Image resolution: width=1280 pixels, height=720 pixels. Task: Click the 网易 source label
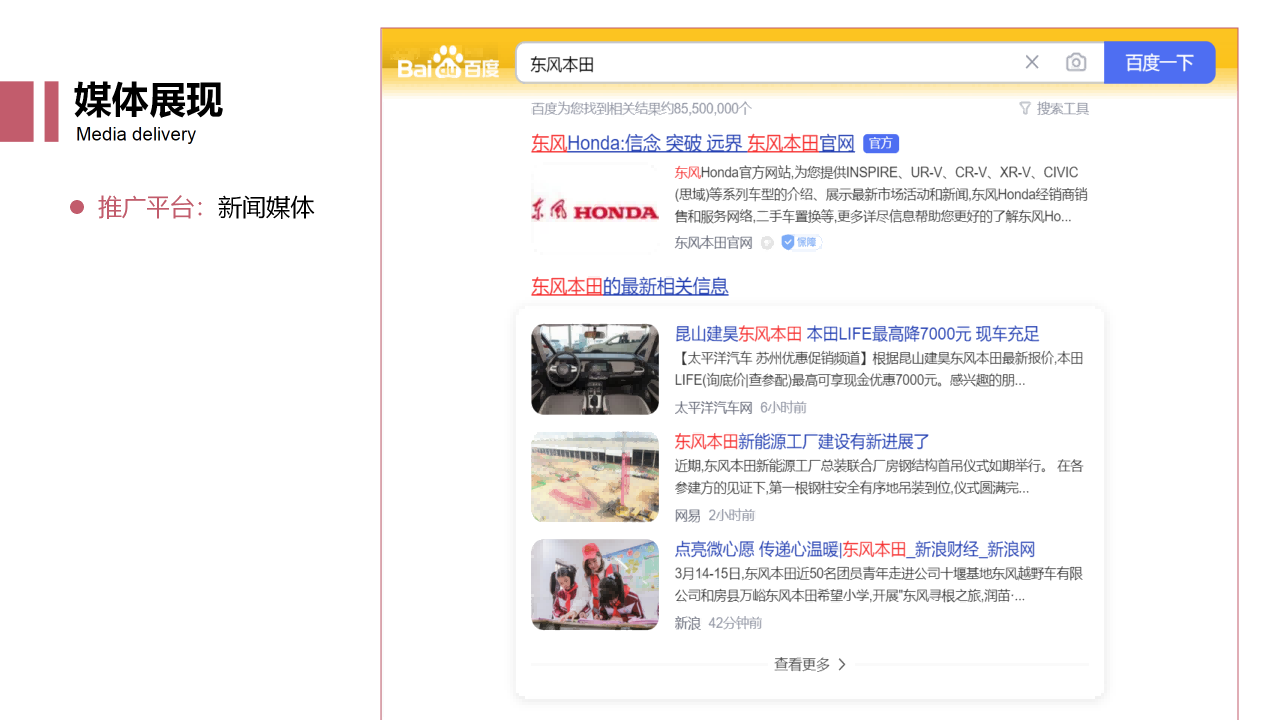687,515
